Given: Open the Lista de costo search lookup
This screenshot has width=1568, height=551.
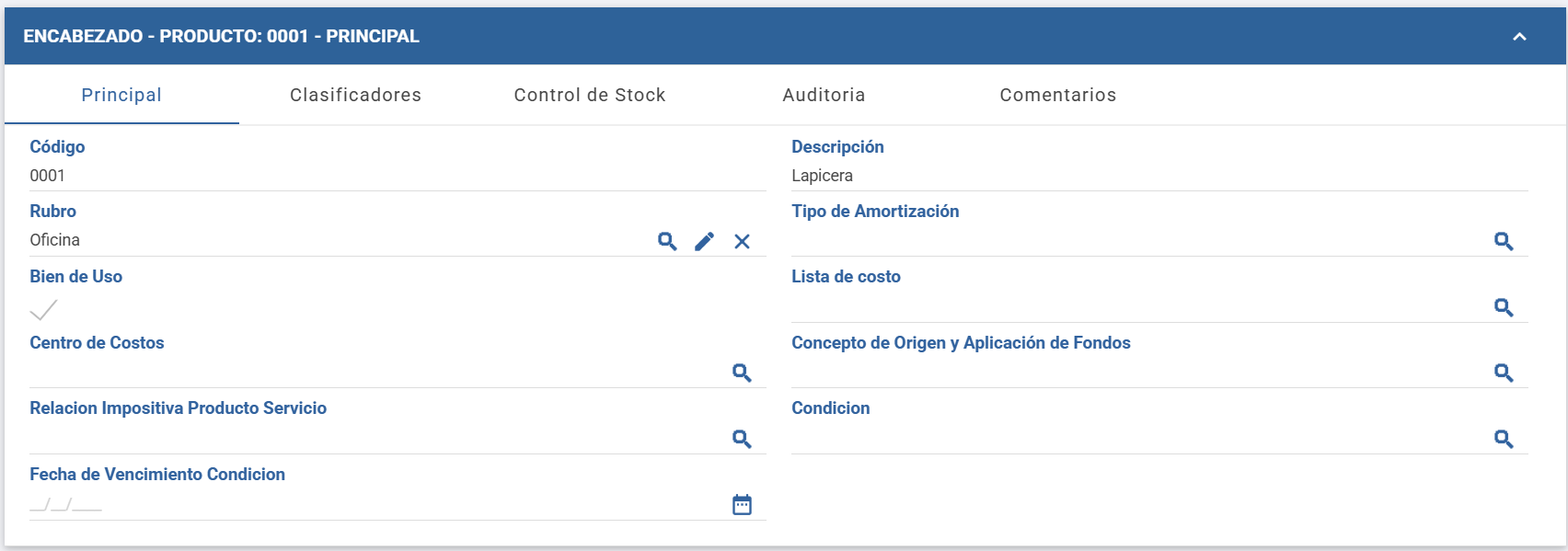Looking at the screenshot, I should click(1504, 307).
